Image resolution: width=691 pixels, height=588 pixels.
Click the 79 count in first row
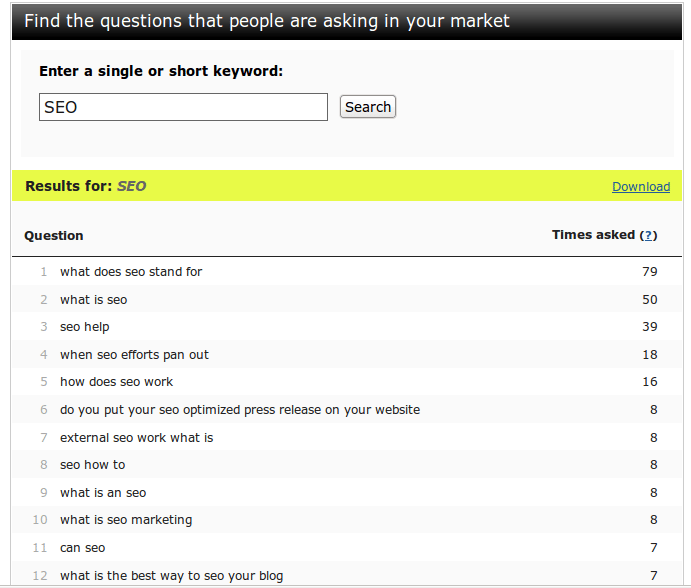tap(649, 272)
